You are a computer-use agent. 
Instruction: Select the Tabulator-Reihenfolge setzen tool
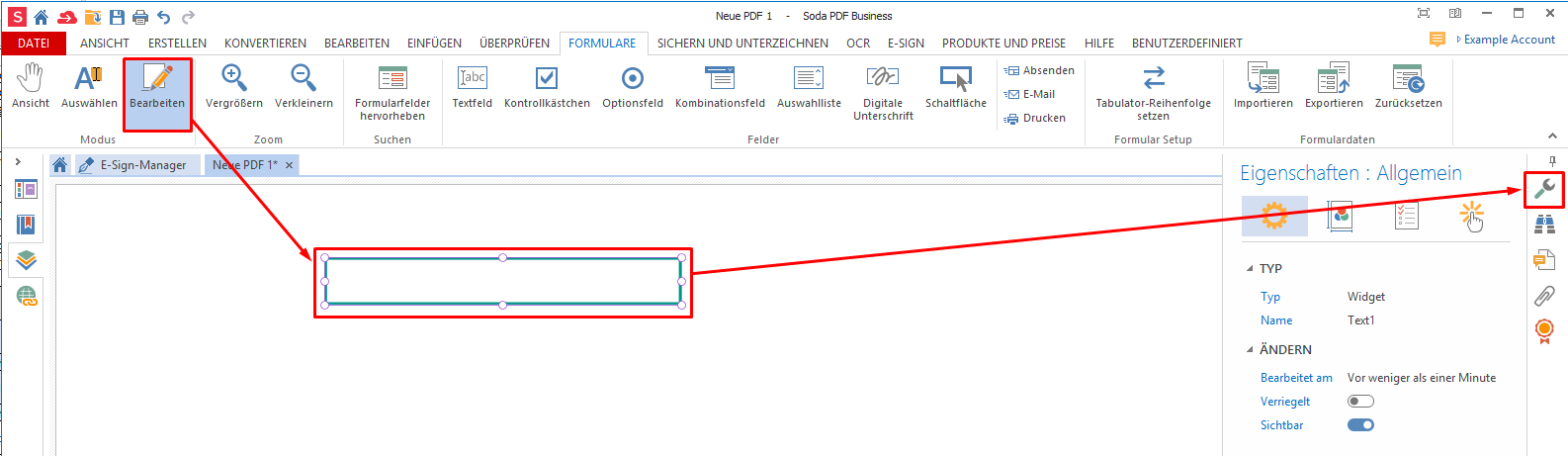pyautogui.click(x=1153, y=91)
